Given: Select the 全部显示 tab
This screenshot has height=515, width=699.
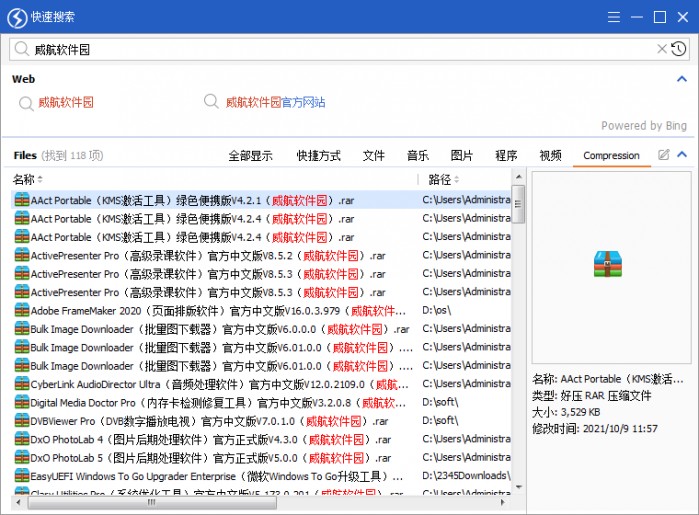Looking at the screenshot, I should (250, 156).
